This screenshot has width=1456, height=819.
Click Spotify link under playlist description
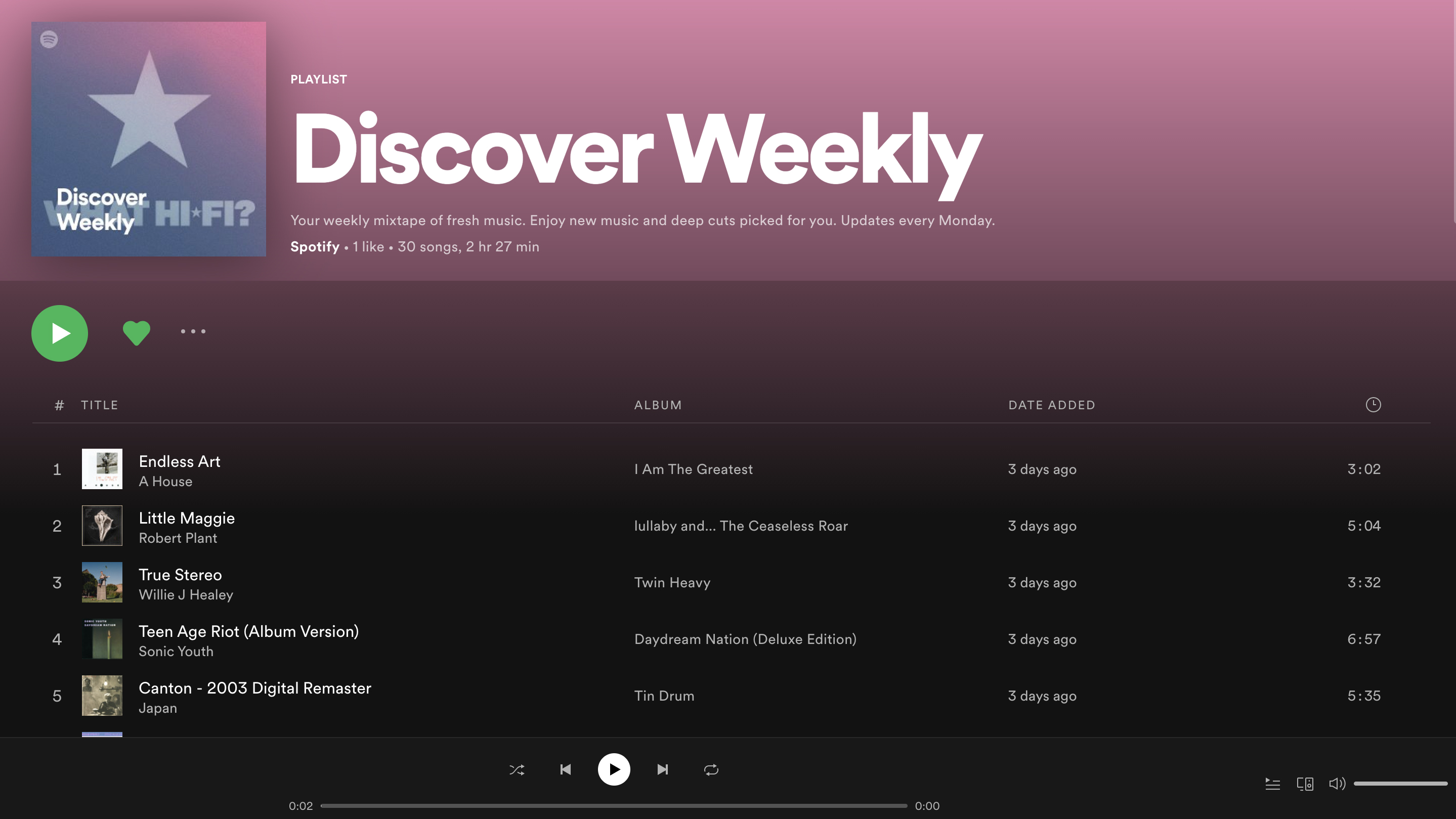tap(314, 246)
